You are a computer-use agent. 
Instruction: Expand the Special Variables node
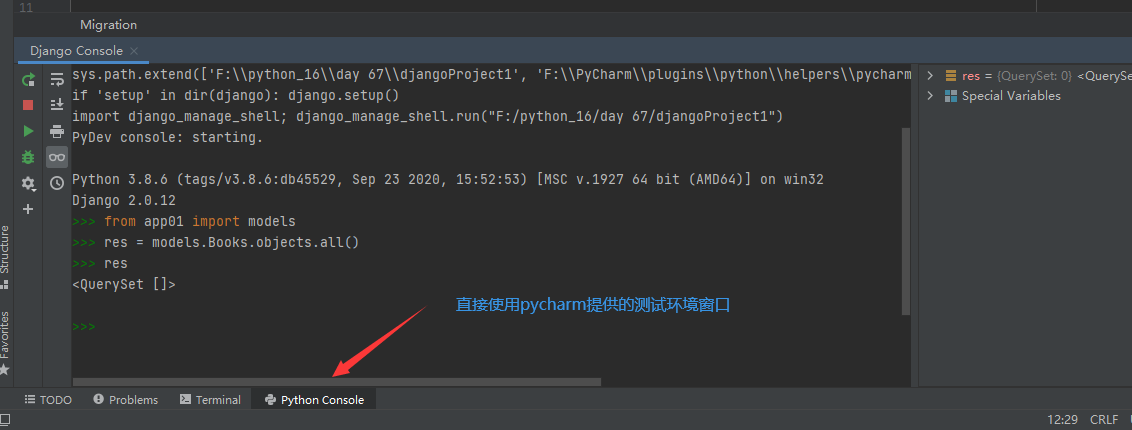pos(930,96)
